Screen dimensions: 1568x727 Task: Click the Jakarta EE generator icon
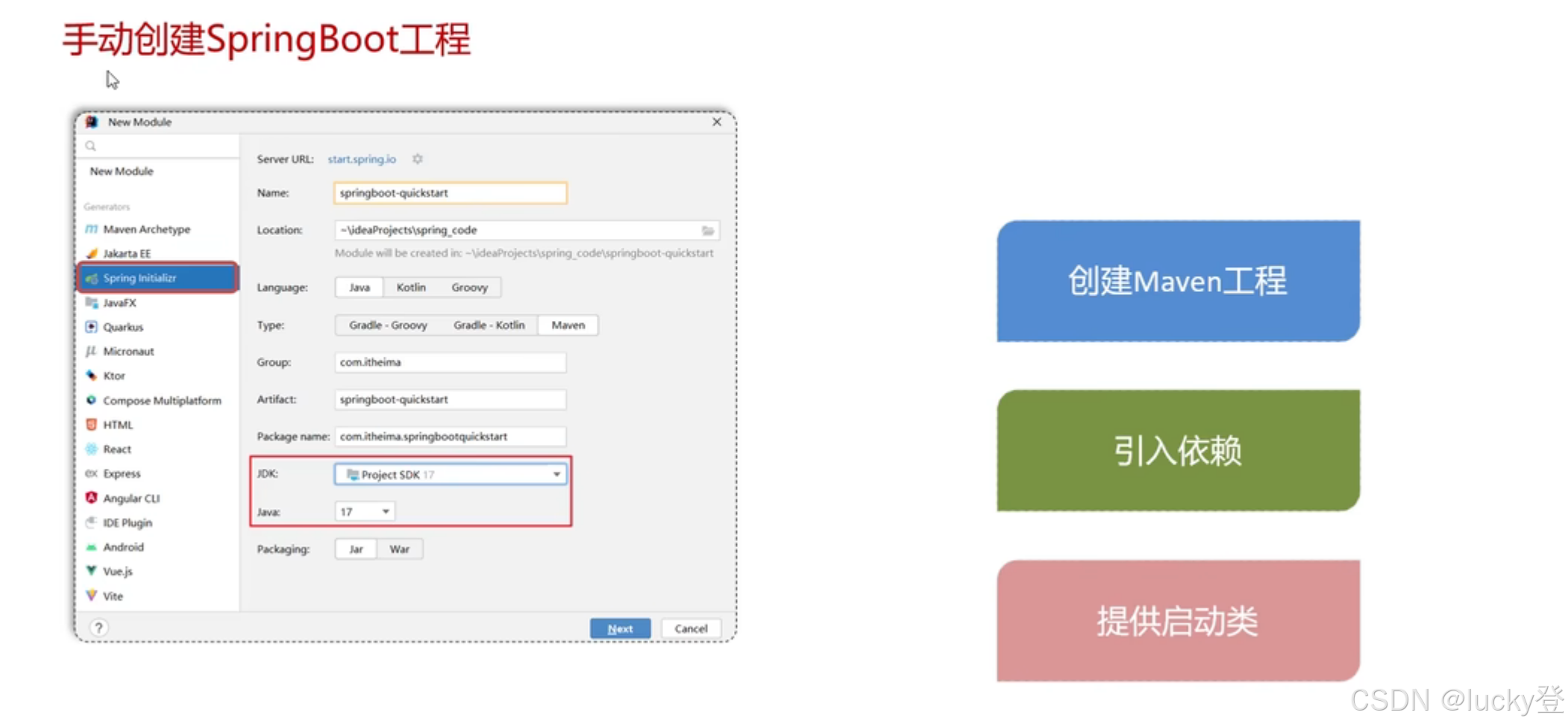coord(91,254)
